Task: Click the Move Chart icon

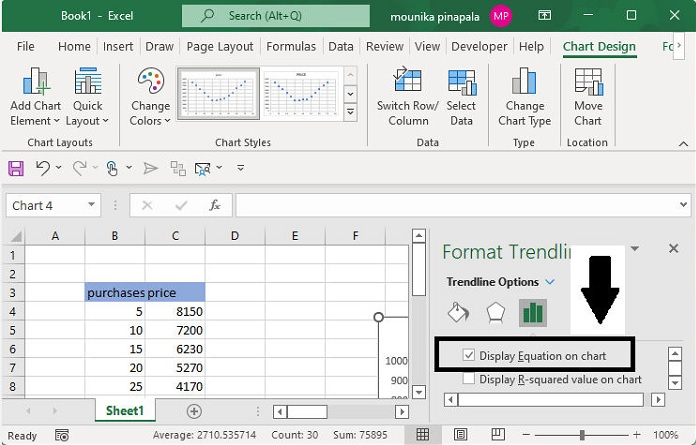Action: pyautogui.click(x=588, y=83)
